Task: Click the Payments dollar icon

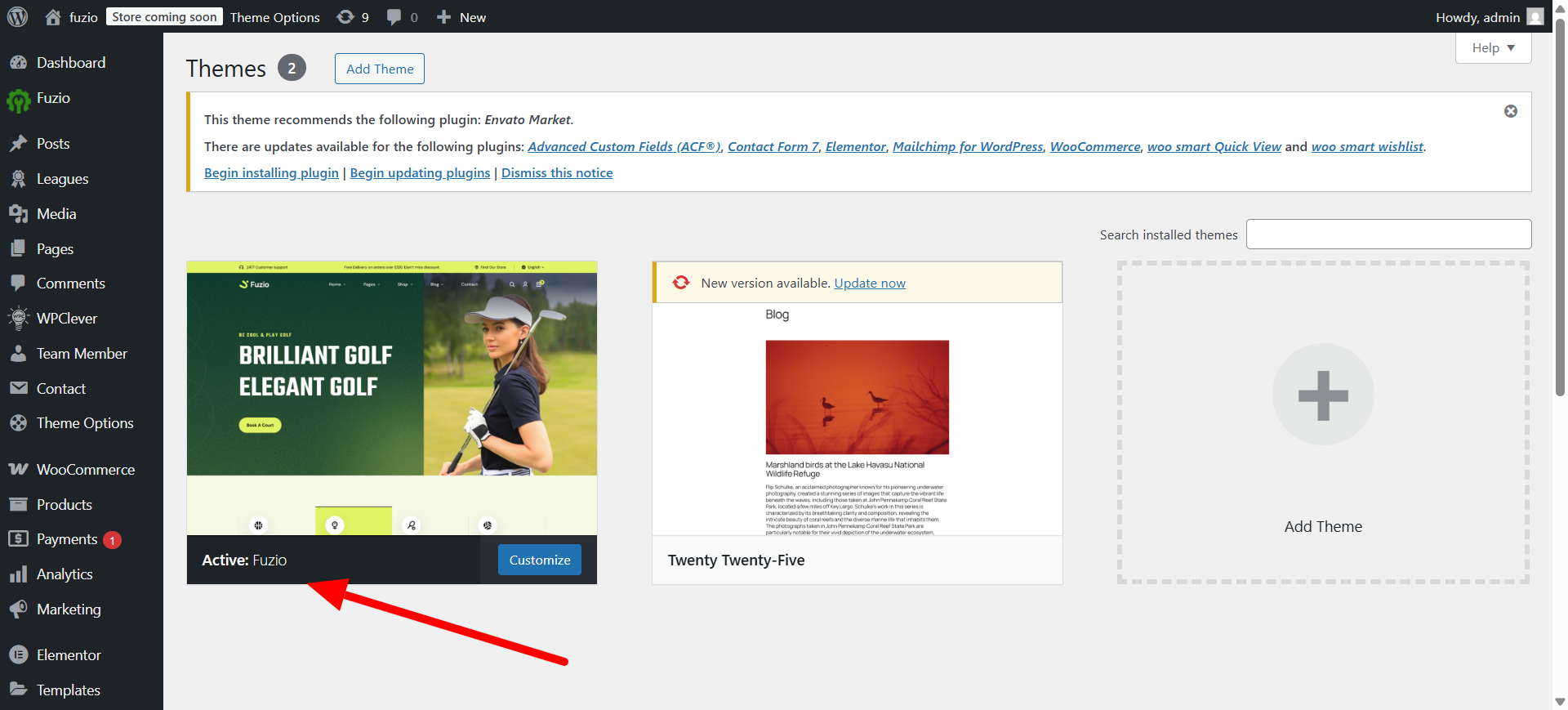Action: (18, 539)
